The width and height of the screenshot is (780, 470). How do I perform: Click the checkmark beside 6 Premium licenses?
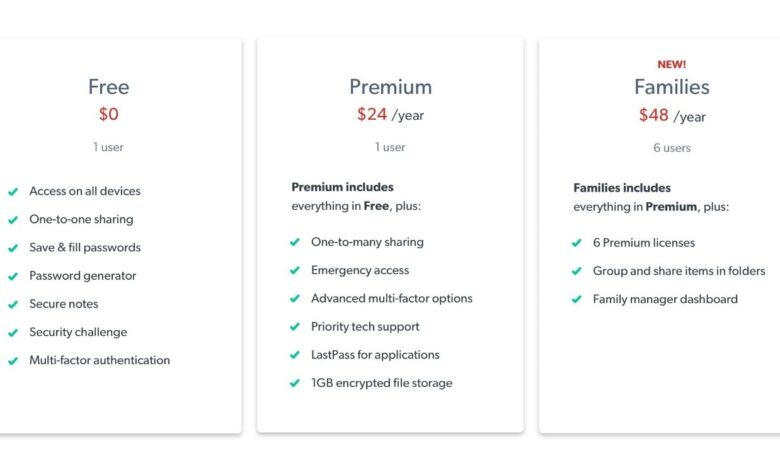point(577,243)
